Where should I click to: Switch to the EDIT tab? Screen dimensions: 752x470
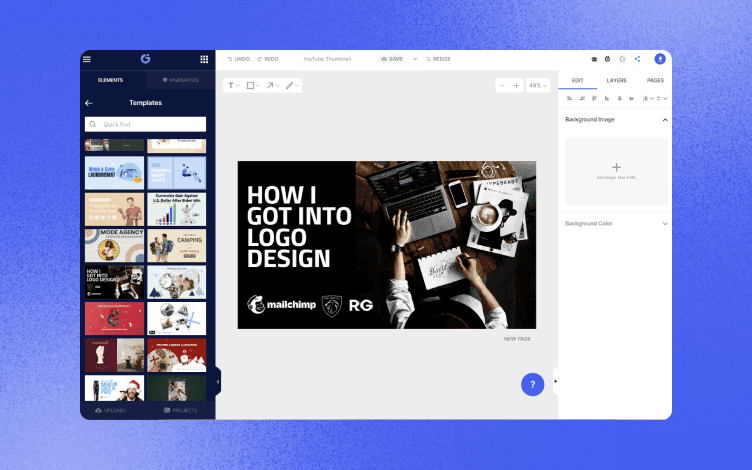click(x=578, y=81)
